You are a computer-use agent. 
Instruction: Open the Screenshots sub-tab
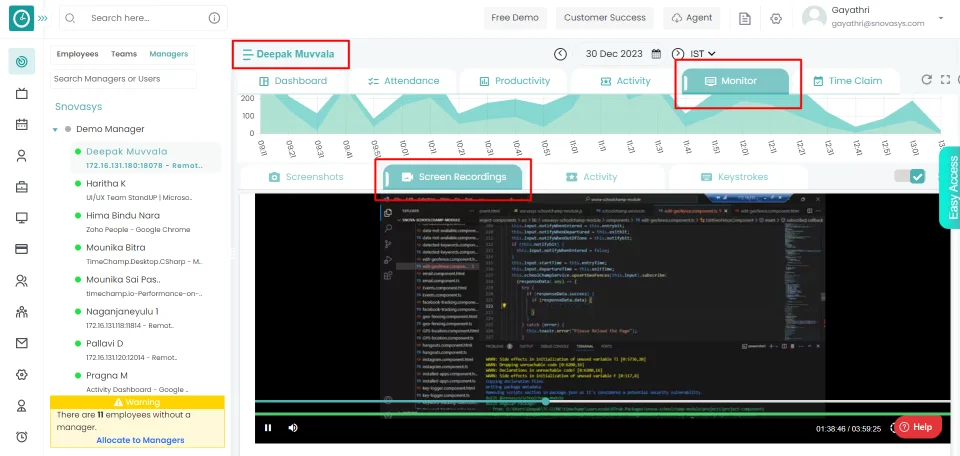pyautogui.click(x=306, y=177)
